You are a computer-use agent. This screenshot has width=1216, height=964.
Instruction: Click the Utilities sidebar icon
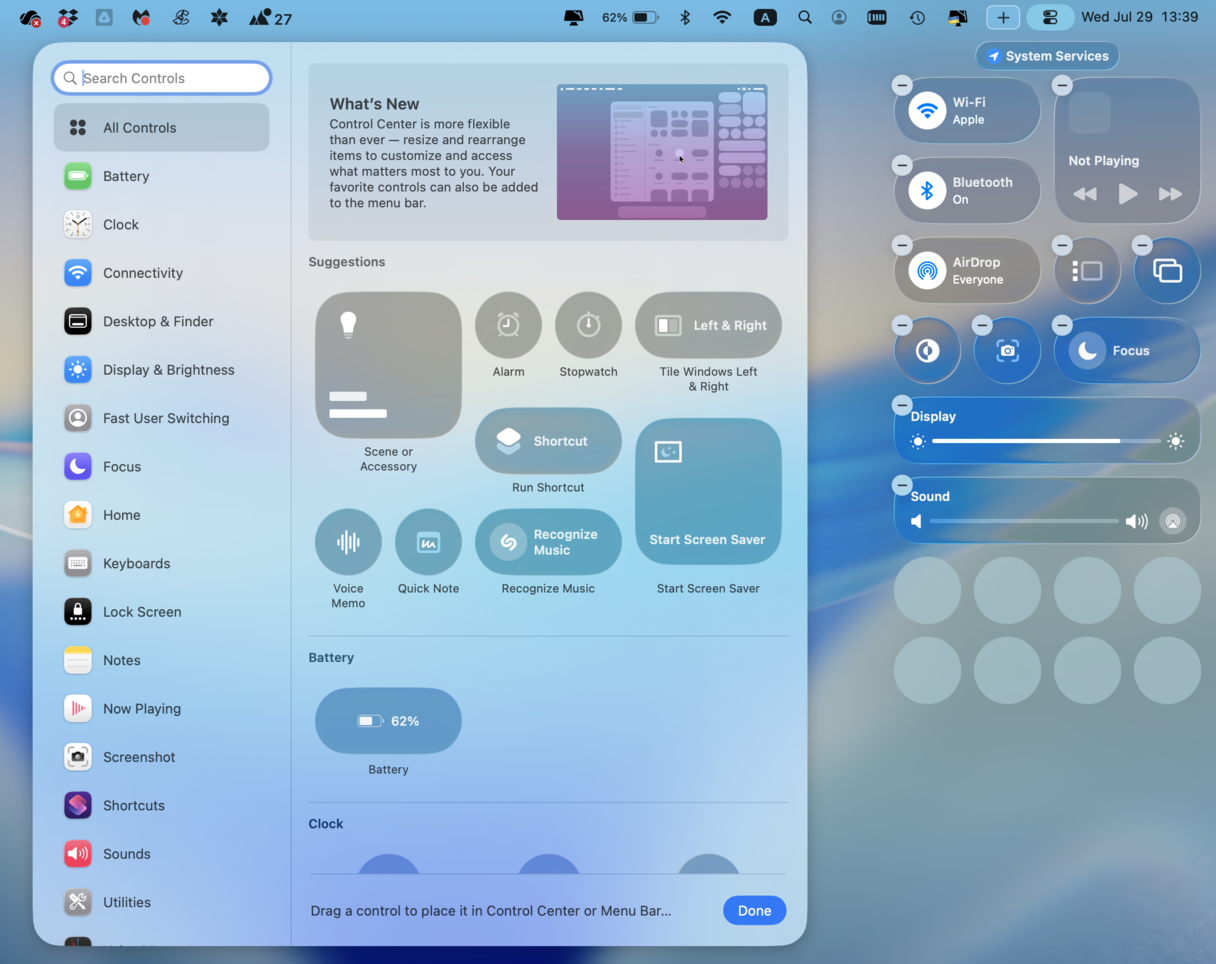tap(78, 902)
